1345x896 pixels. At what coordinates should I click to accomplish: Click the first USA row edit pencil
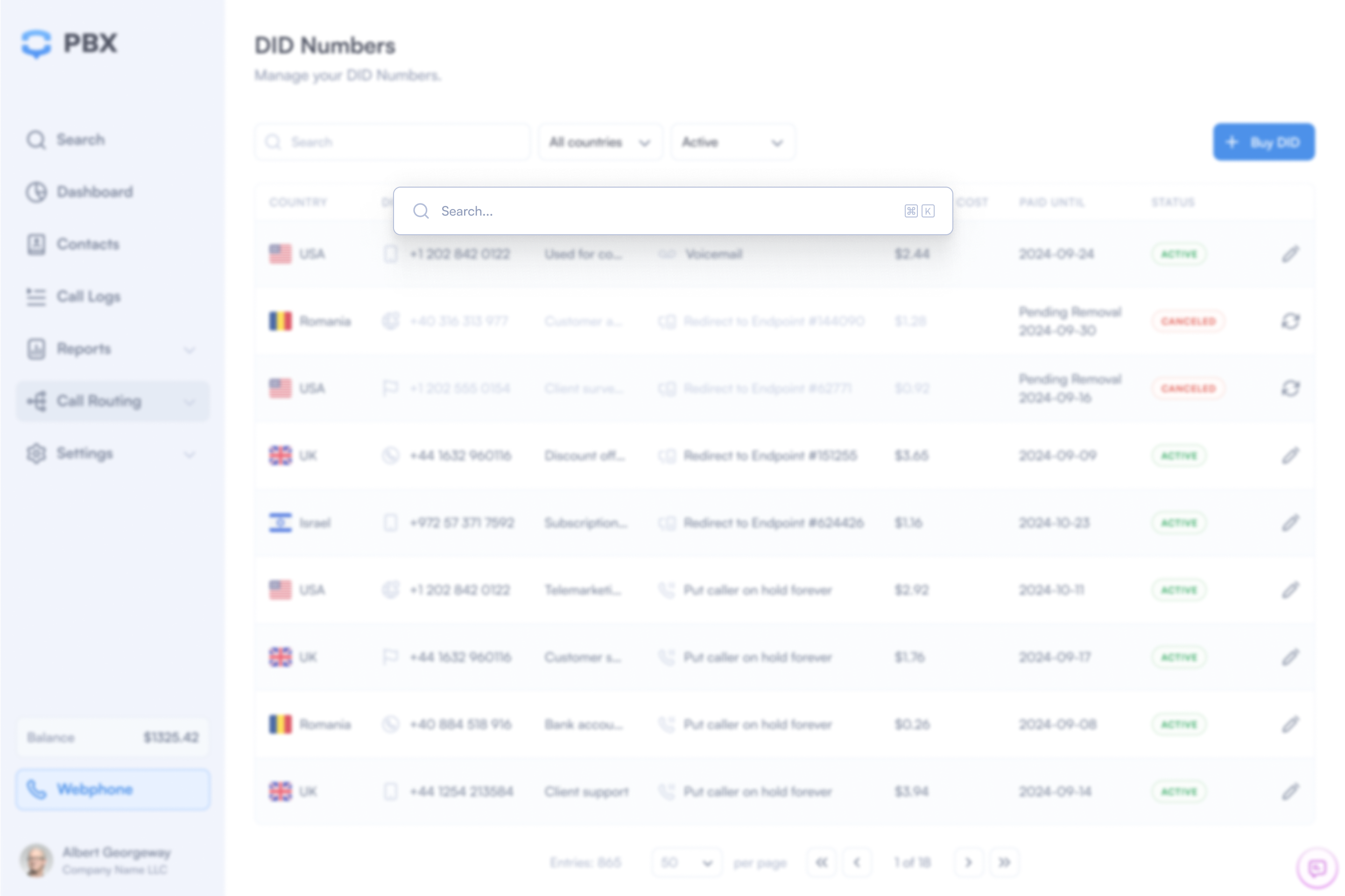point(1289,254)
